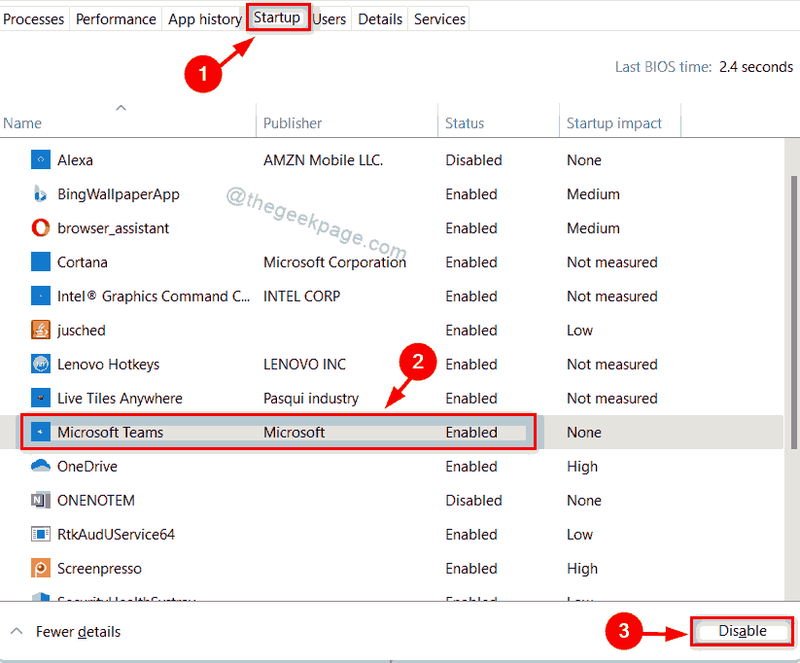
Task: Click publisher Microsoft Corporation
Action: click(x=335, y=262)
